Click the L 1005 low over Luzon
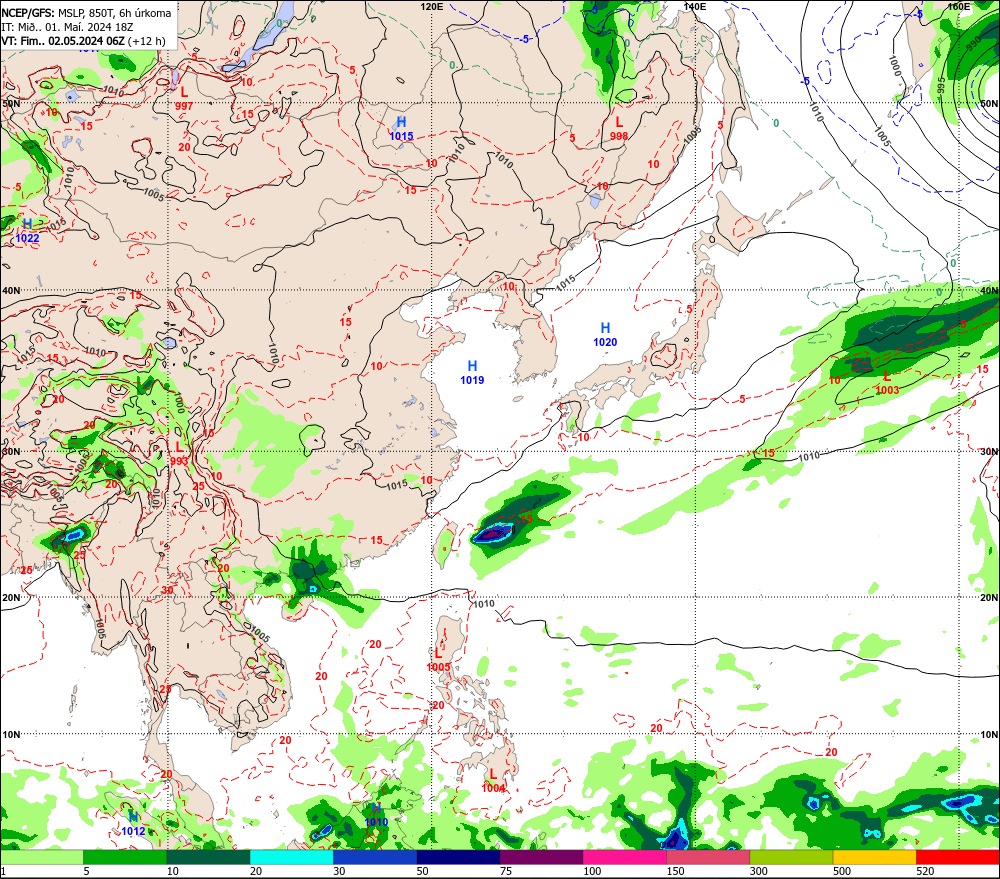Image resolution: width=1000 pixels, height=879 pixels. coord(438,660)
